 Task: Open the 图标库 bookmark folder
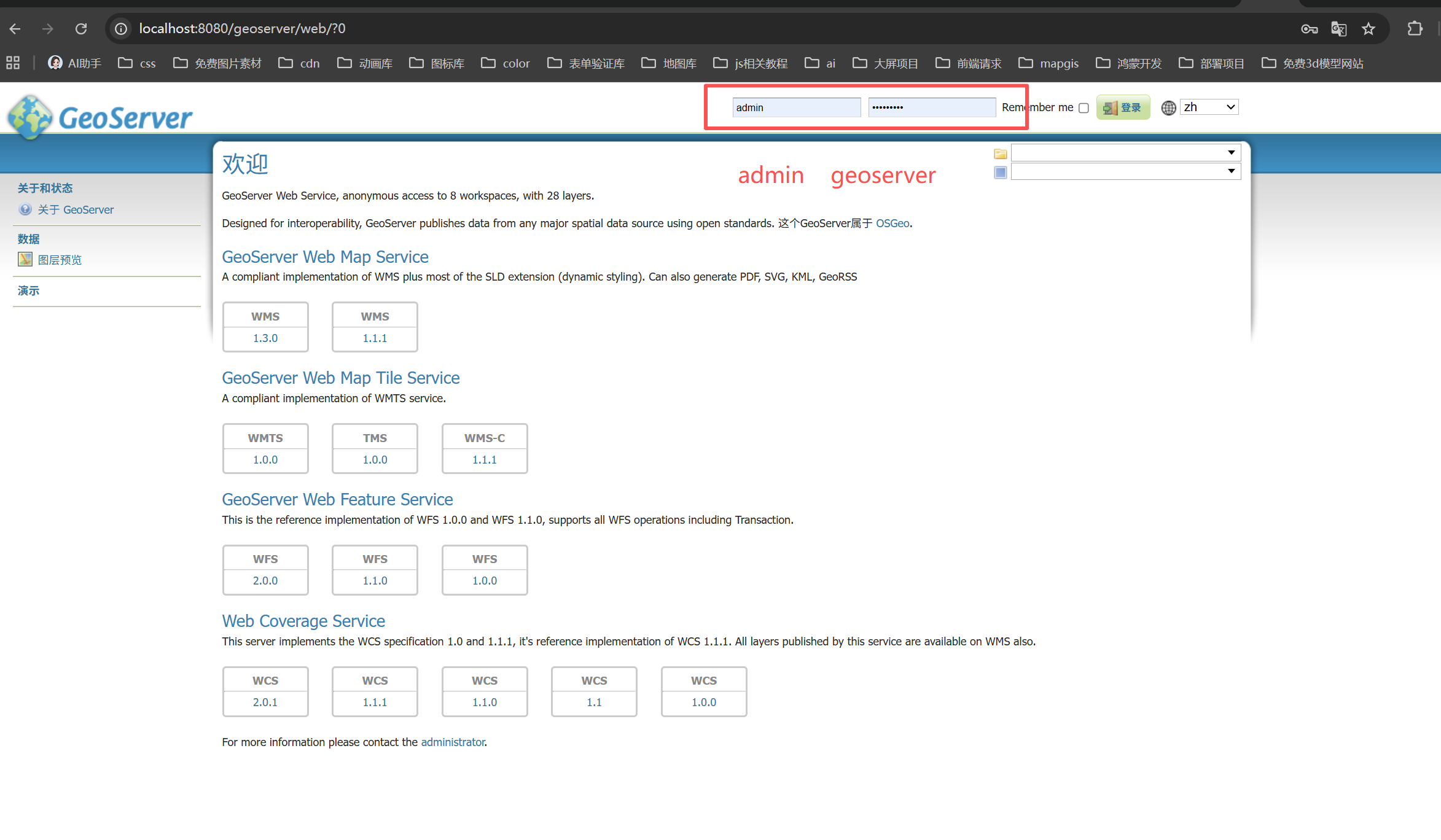pyautogui.click(x=437, y=63)
